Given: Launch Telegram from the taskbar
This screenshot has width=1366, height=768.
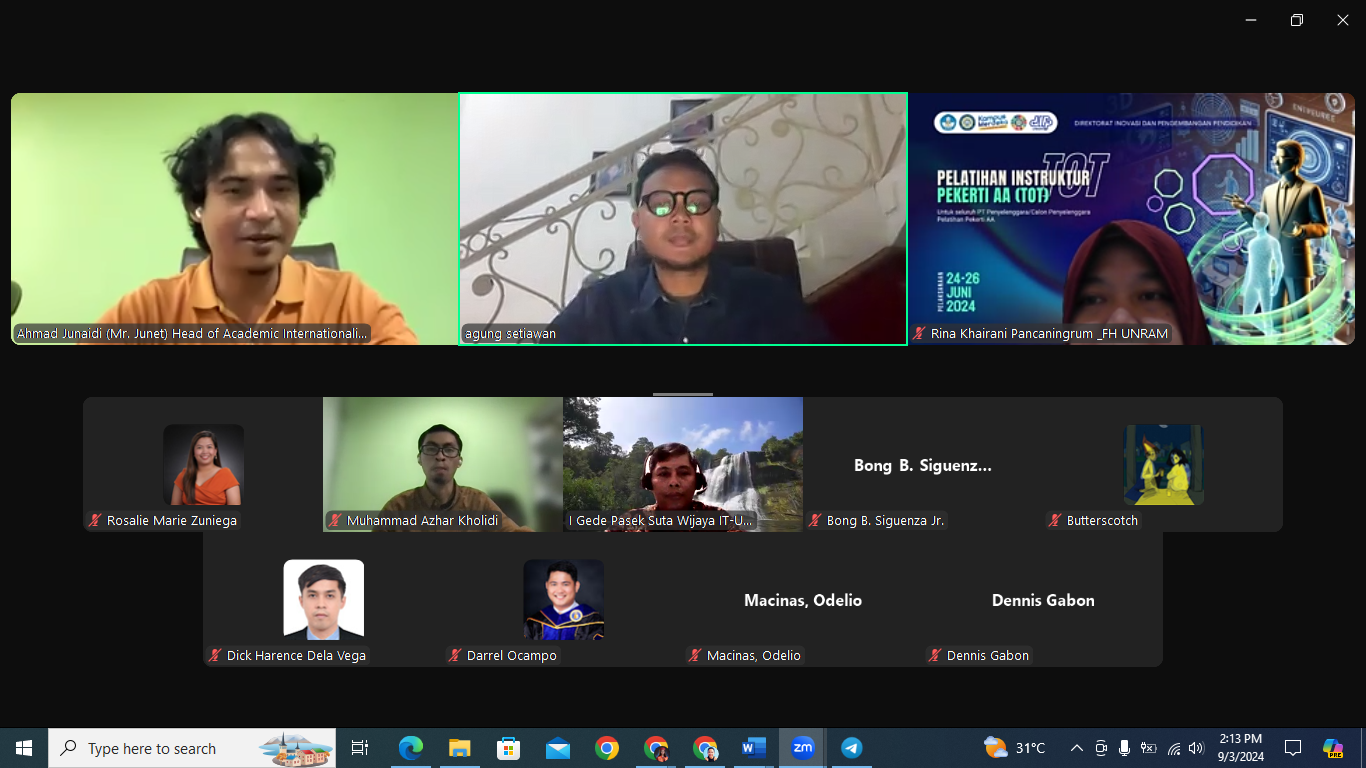Looking at the screenshot, I should coord(851,748).
